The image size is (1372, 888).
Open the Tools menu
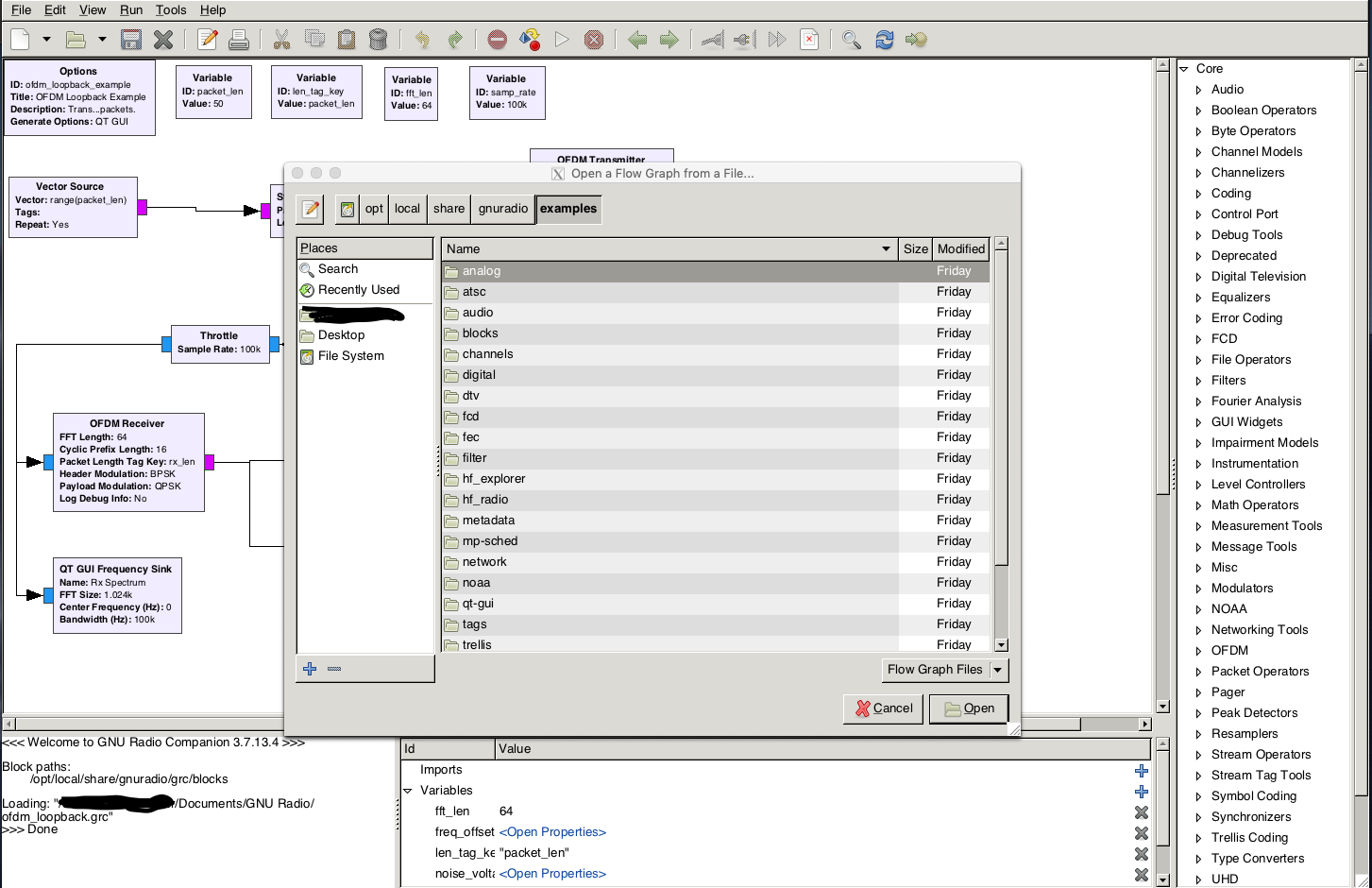pos(171,9)
